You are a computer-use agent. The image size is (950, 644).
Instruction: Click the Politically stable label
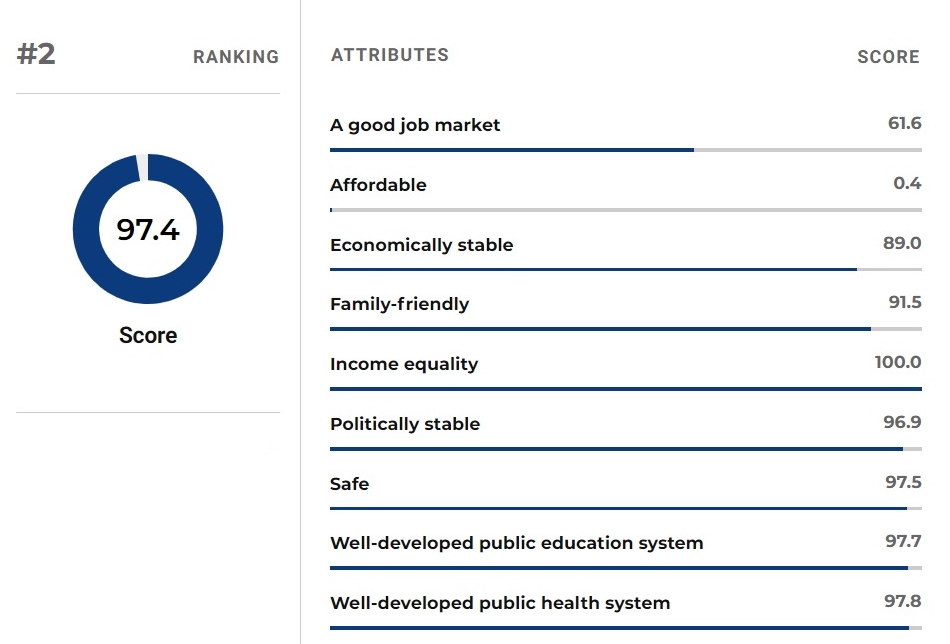(x=405, y=423)
